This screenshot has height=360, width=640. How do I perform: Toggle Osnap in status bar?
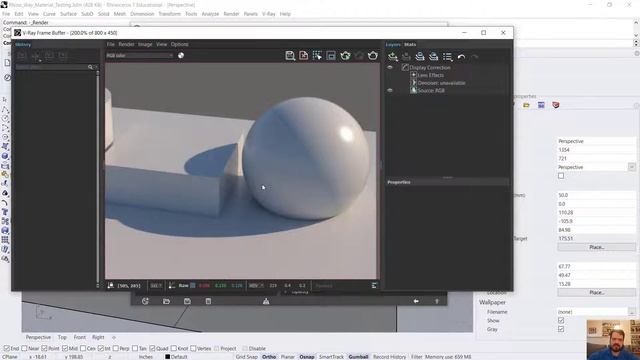coord(307,357)
